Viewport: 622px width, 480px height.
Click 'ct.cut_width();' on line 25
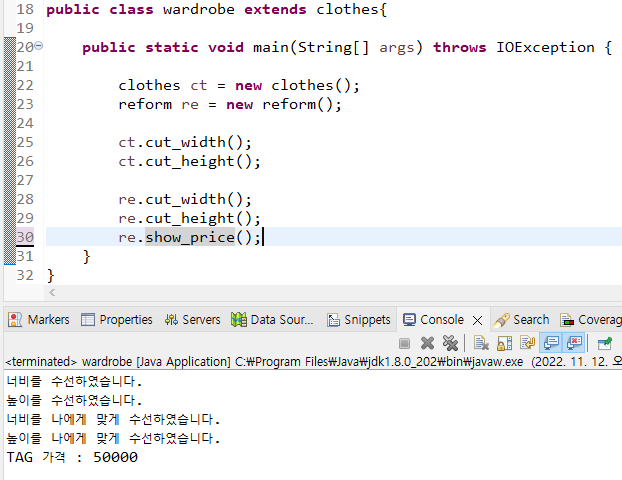point(185,142)
